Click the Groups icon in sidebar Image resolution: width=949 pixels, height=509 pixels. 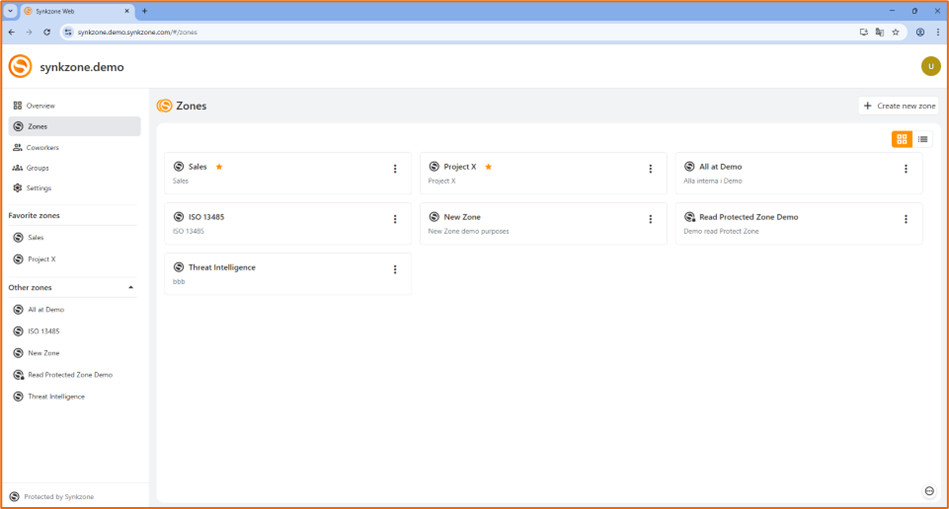[x=18, y=168]
